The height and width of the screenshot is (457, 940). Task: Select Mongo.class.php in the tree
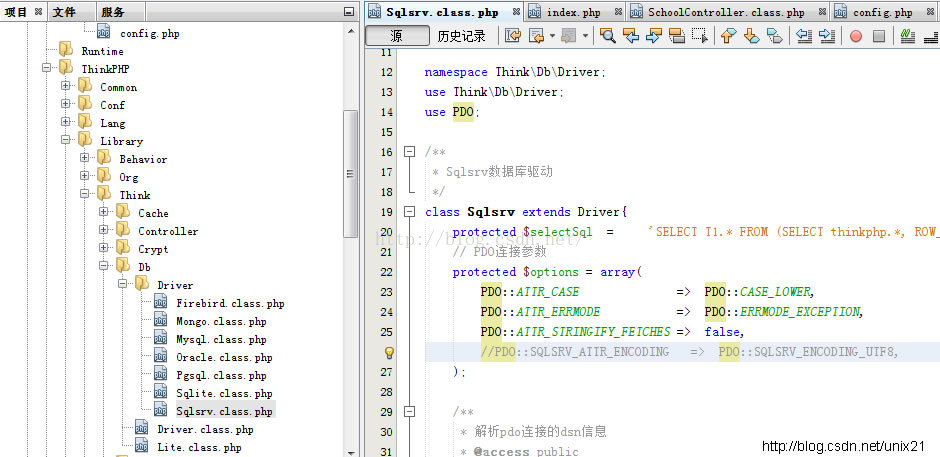(221, 321)
